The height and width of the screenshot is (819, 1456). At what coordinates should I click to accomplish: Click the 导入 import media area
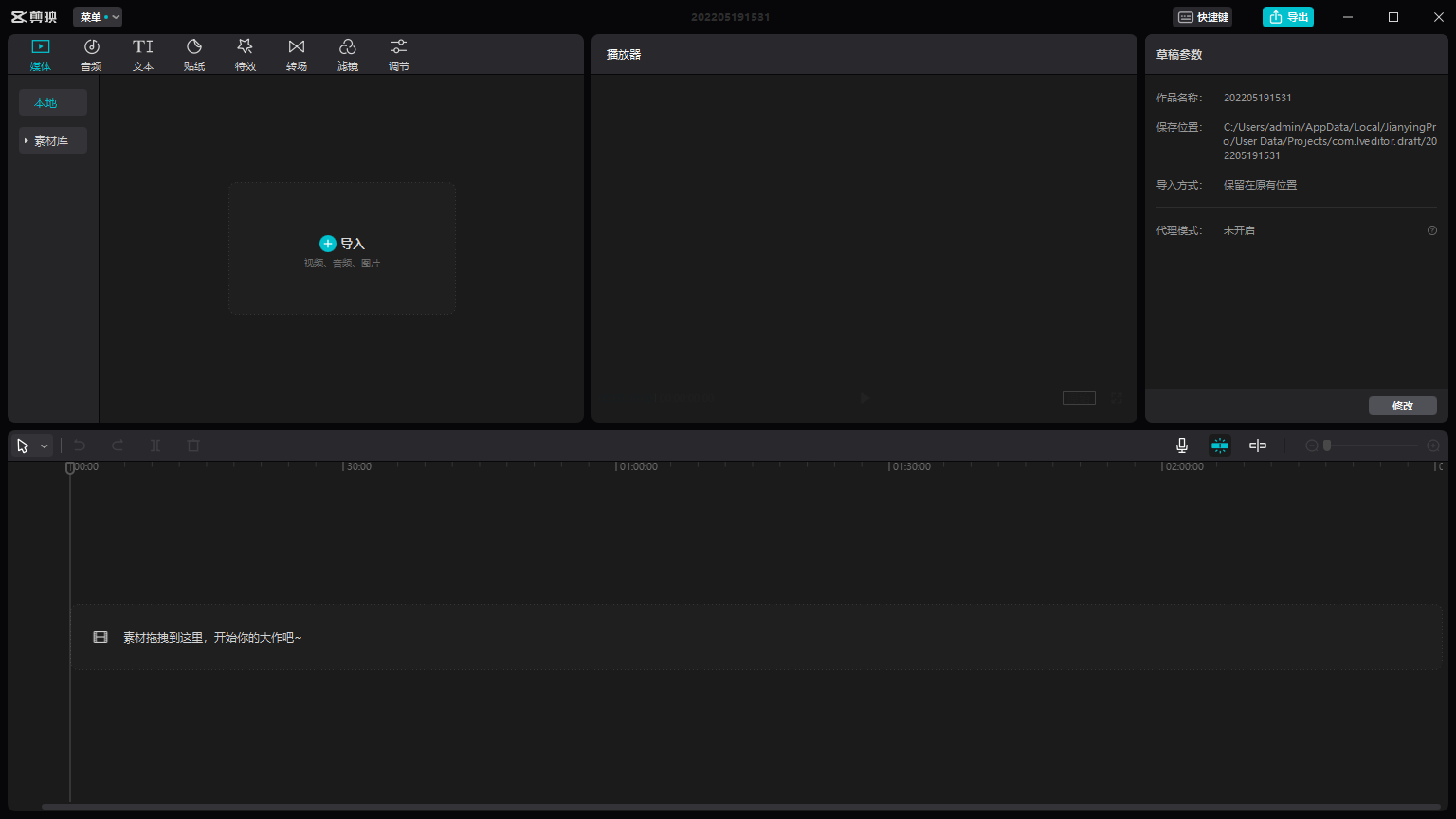[342, 248]
